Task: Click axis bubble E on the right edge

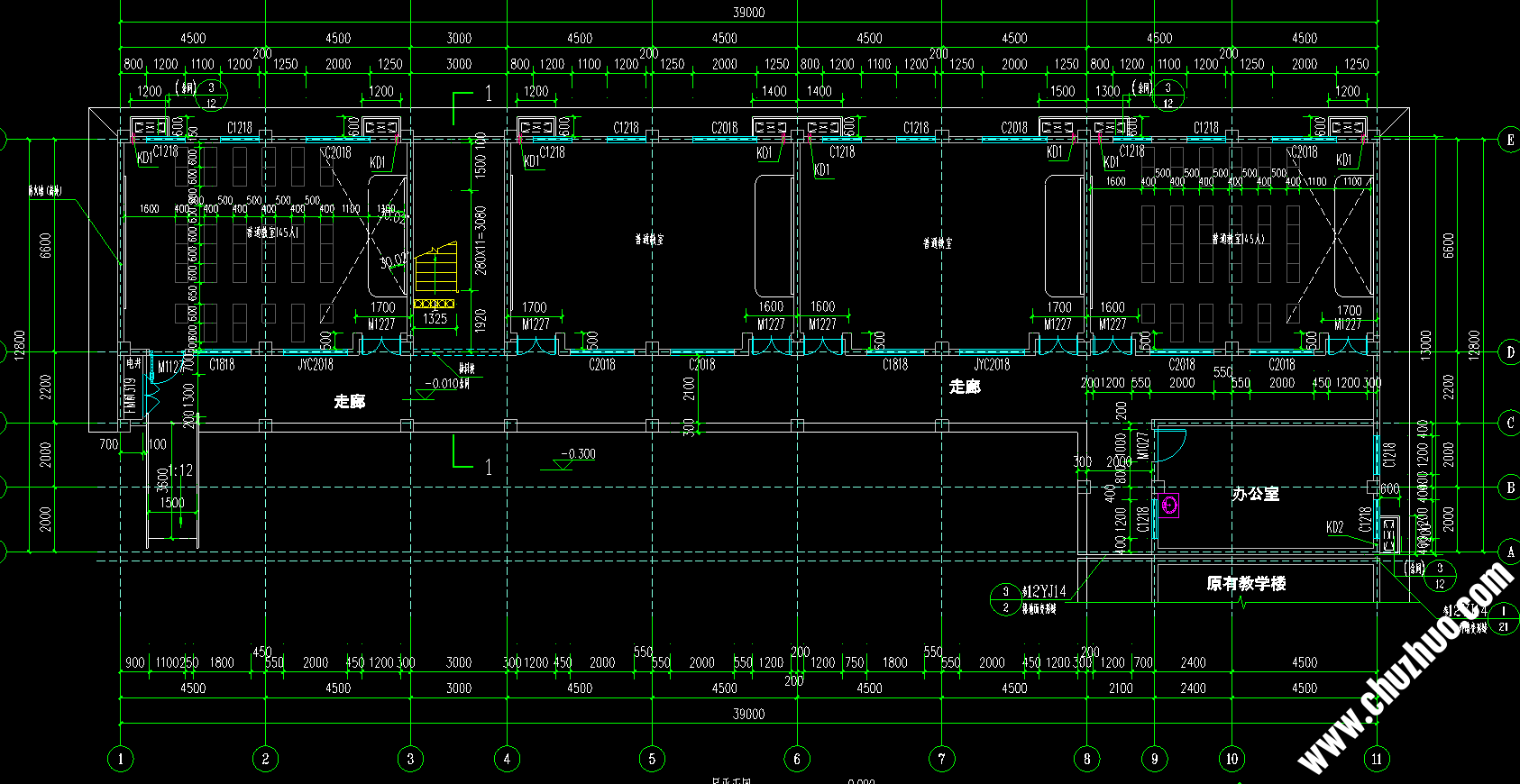Action: (1510, 140)
